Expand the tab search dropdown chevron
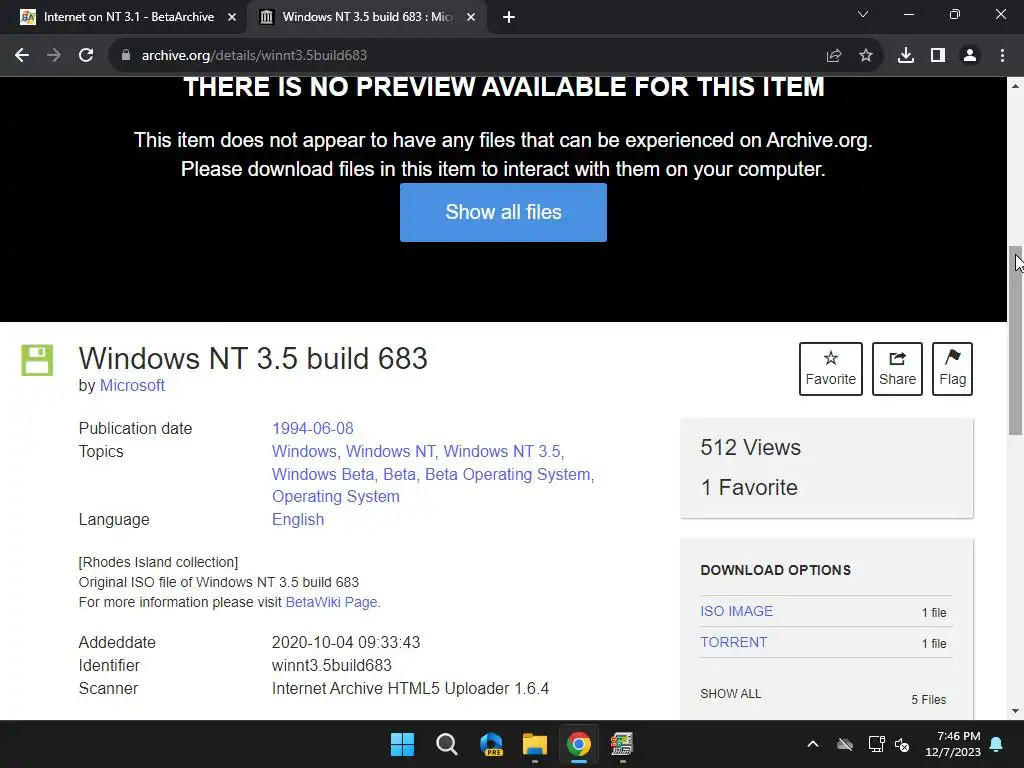This screenshot has width=1024, height=768. coord(863,14)
